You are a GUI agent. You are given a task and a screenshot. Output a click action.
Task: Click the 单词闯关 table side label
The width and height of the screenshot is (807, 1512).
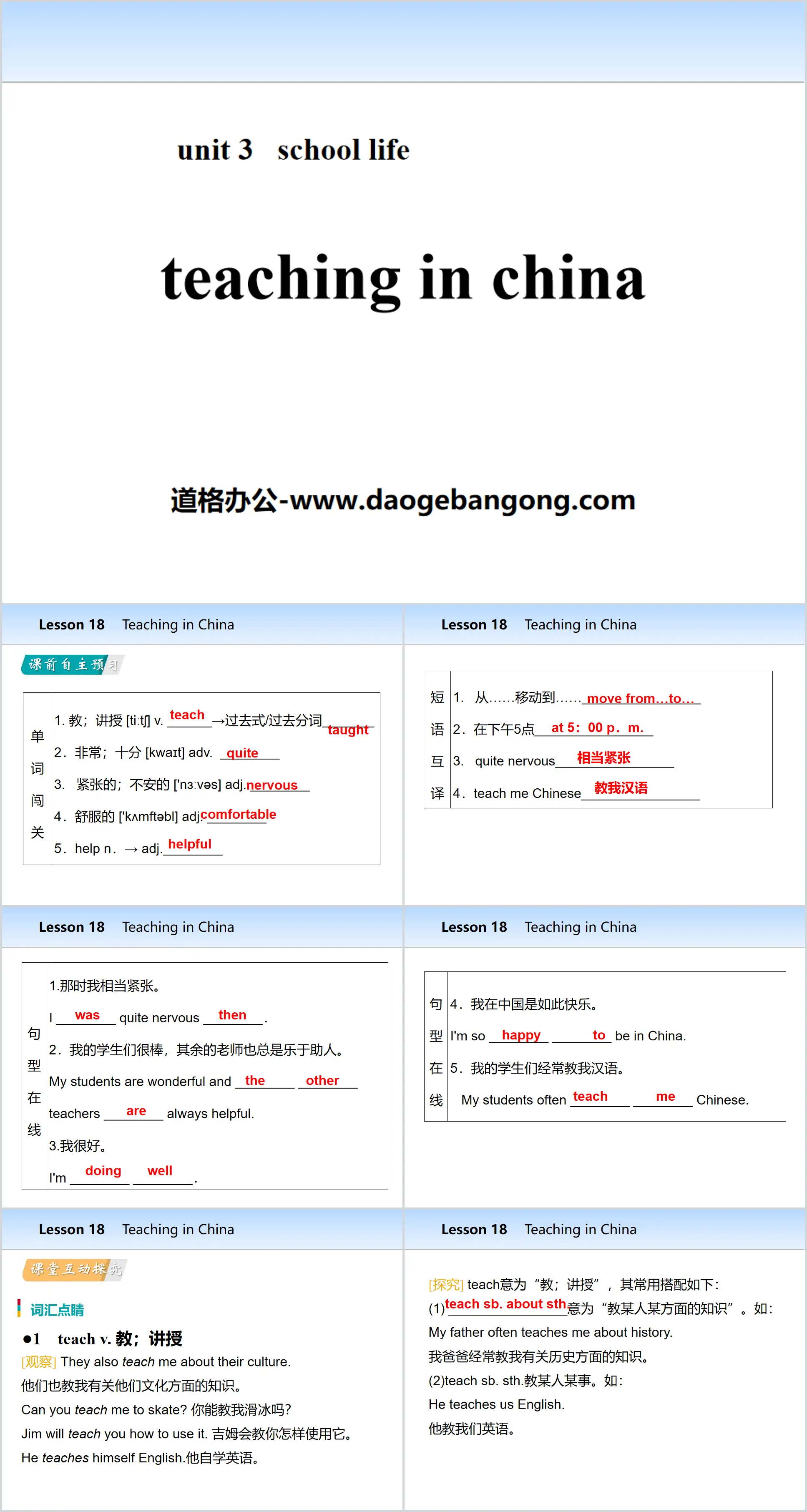[38, 784]
